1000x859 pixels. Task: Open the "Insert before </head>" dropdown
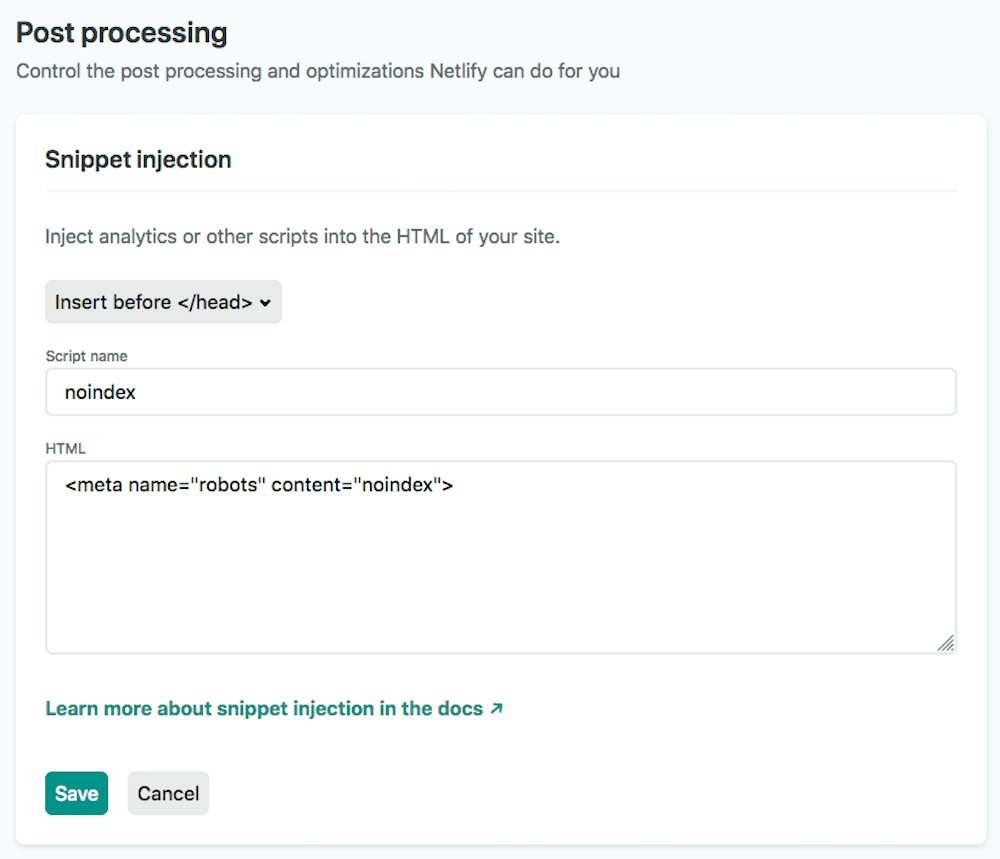pyautogui.click(x=163, y=302)
